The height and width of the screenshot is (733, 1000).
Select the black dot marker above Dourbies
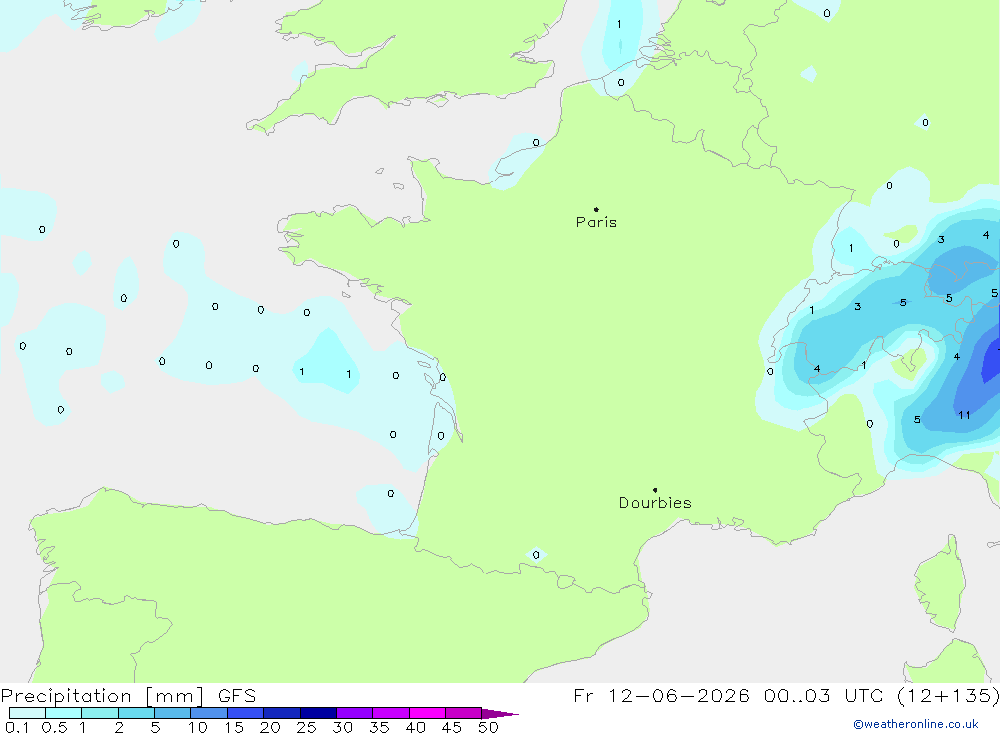pyautogui.click(x=655, y=490)
